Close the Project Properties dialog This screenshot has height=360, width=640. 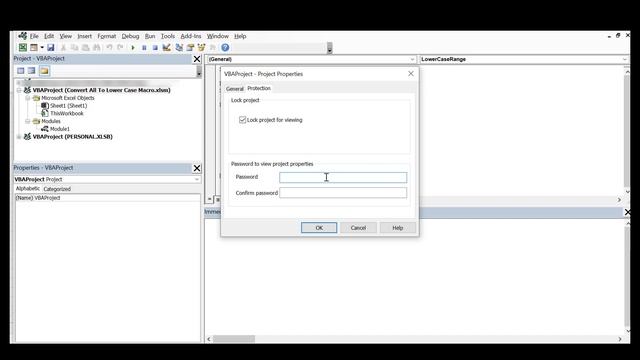[411, 73]
